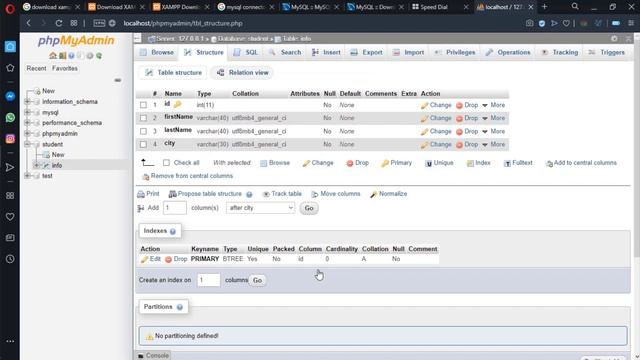This screenshot has width=640, height=360.
Task: Drop the PRIMARY index
Action: click(176, 259)
